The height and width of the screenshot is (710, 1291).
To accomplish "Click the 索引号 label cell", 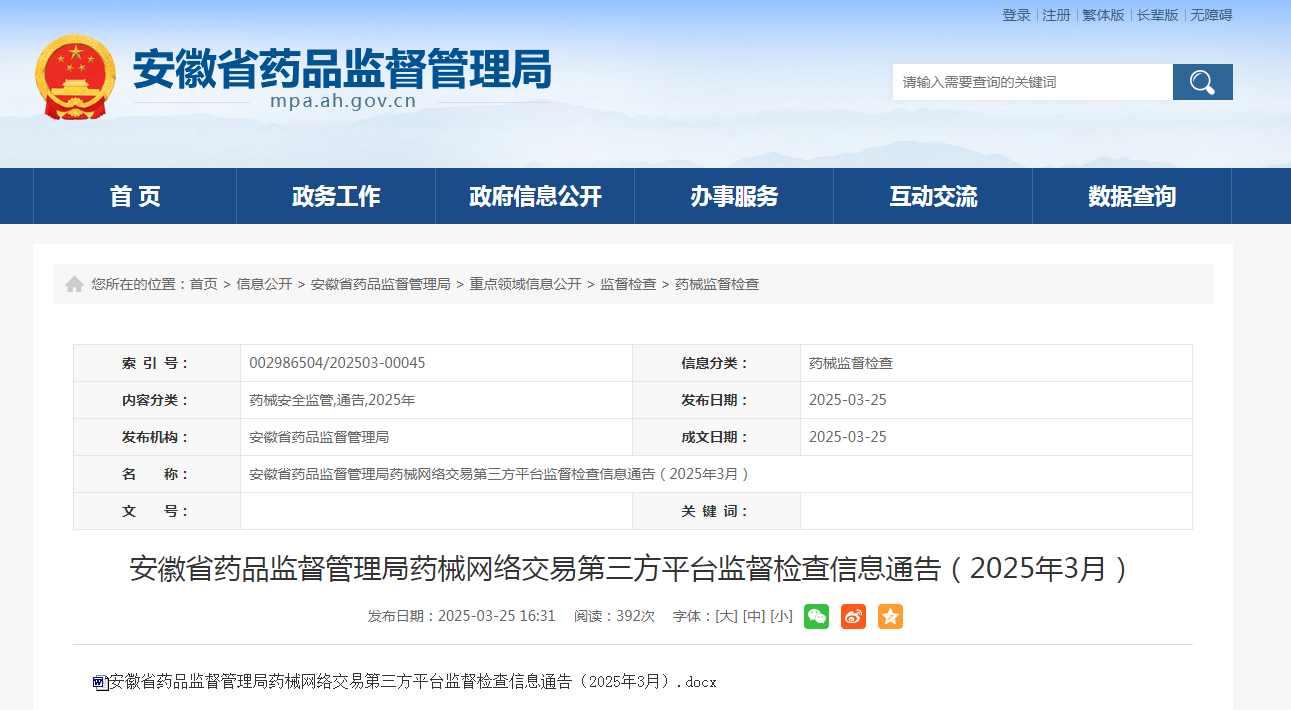I will coord(157,363).
